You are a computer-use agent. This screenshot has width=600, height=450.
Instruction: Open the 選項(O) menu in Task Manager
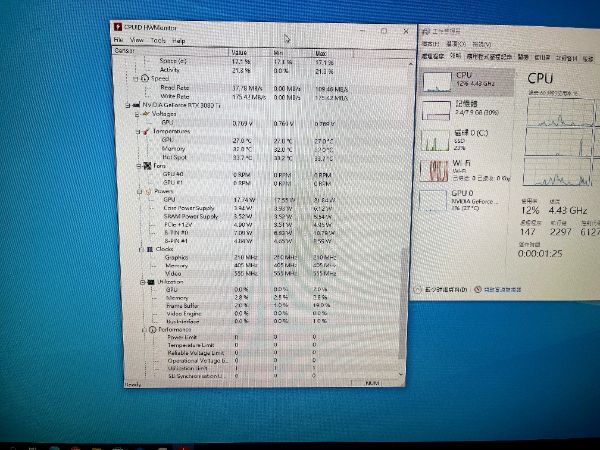[456, 44]
